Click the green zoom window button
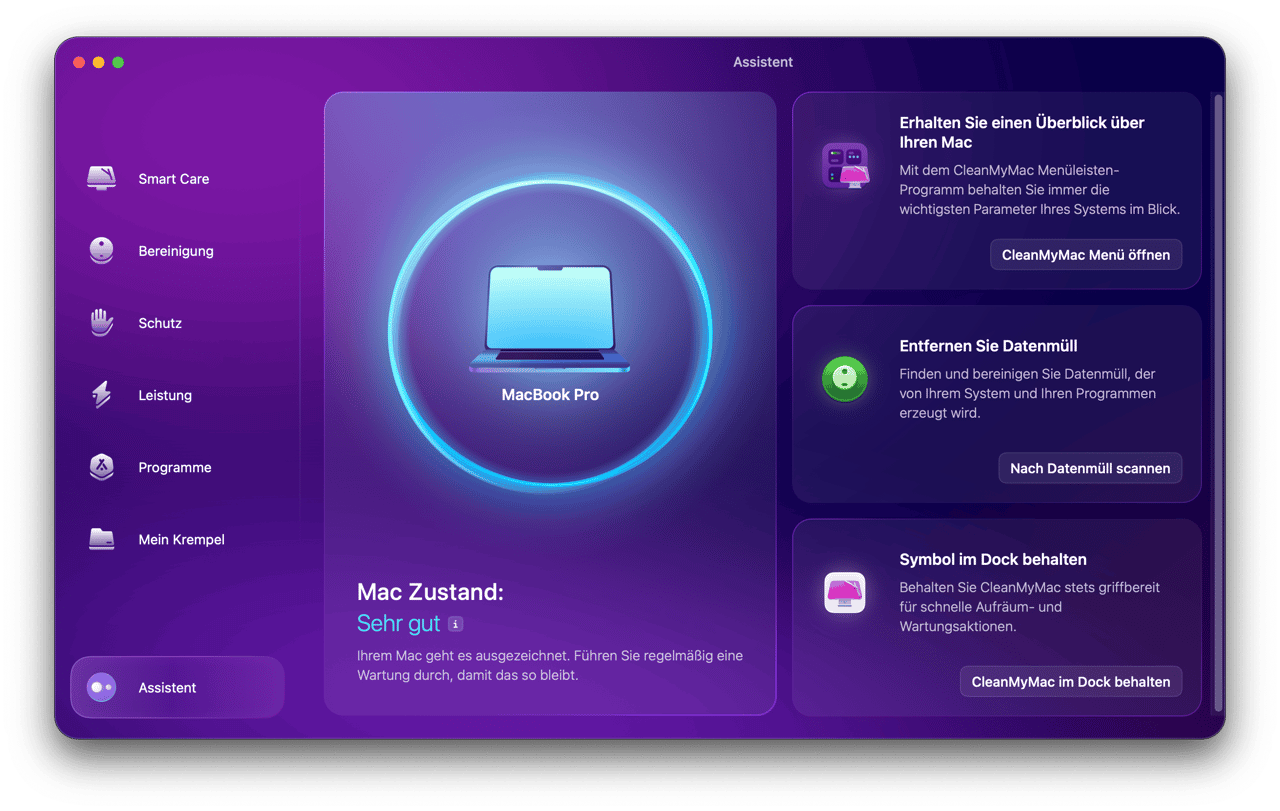The width and height of the screenshot is (1280, 811). (118, 62)
